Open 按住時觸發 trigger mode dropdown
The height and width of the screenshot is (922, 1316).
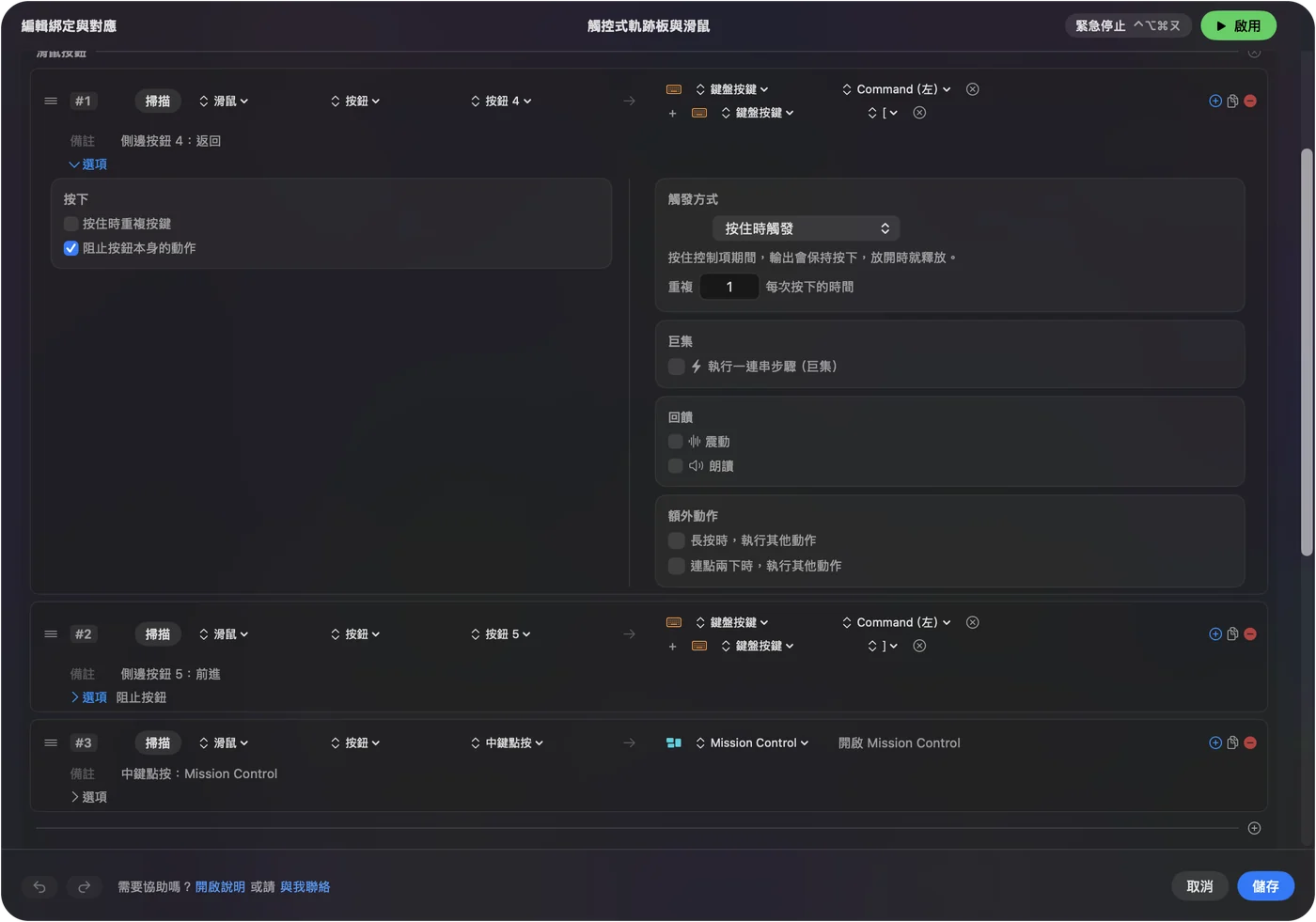tap(807, 228)
